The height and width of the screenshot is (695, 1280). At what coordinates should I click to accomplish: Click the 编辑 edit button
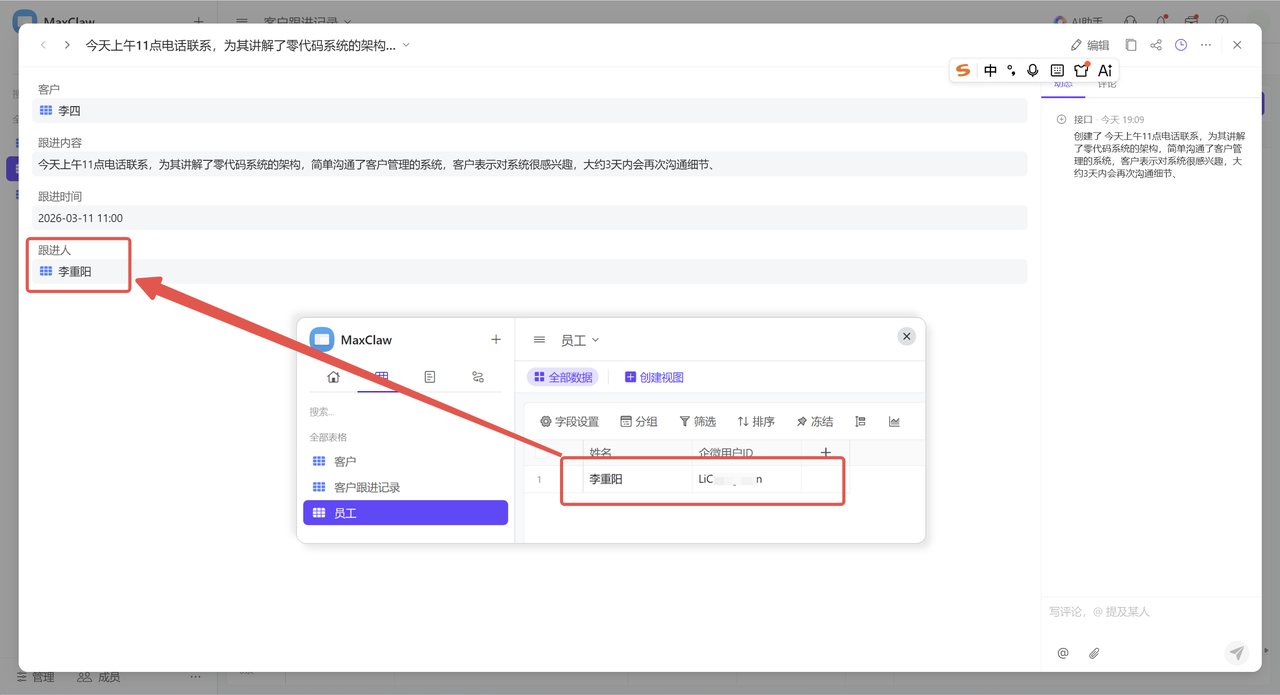[1090, 45]
